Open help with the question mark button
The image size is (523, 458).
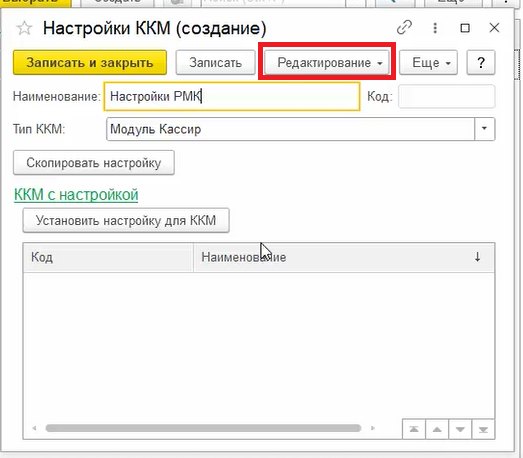tap(481, 62)
